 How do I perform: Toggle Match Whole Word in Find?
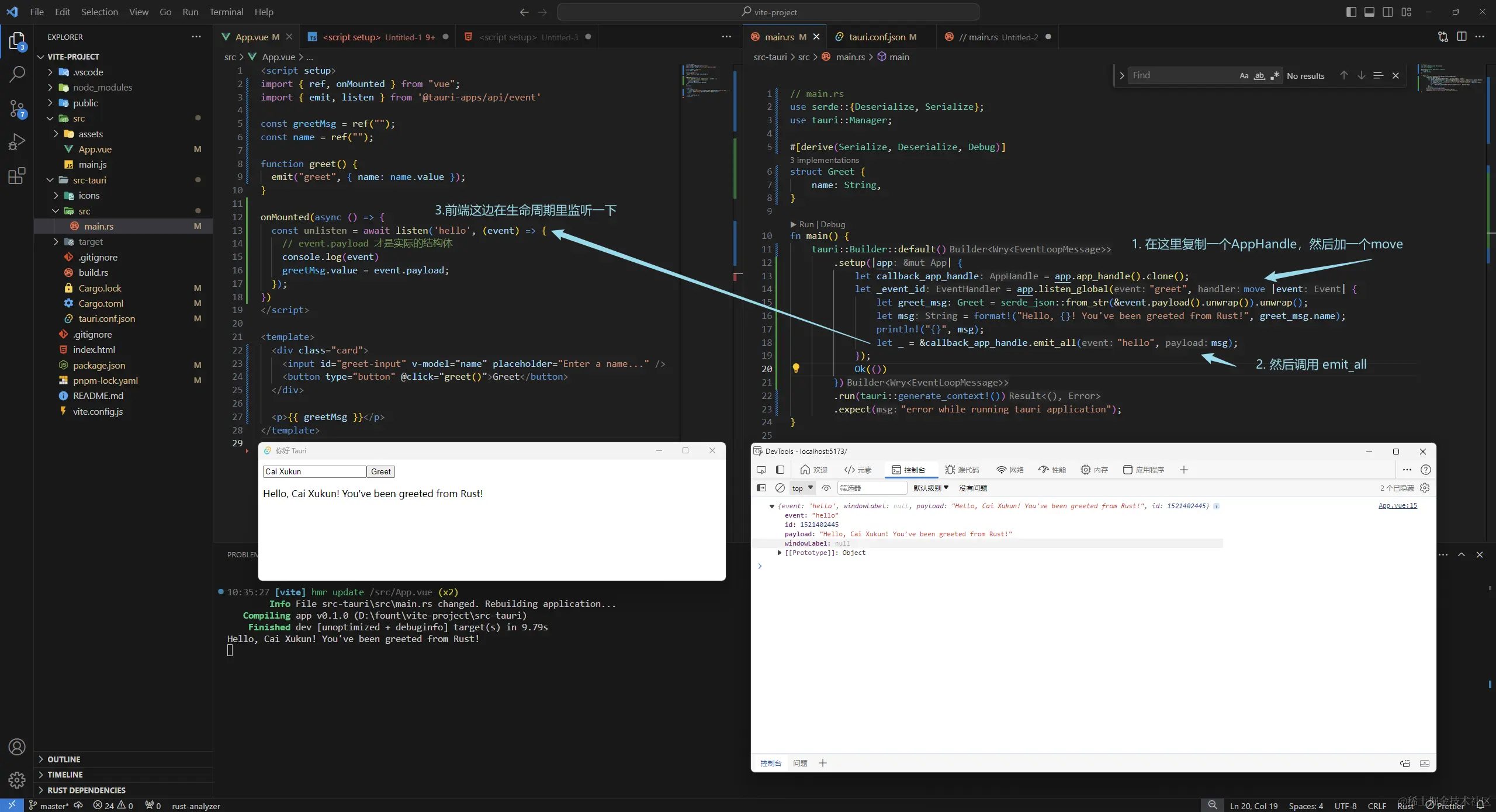coord(1259,76)
